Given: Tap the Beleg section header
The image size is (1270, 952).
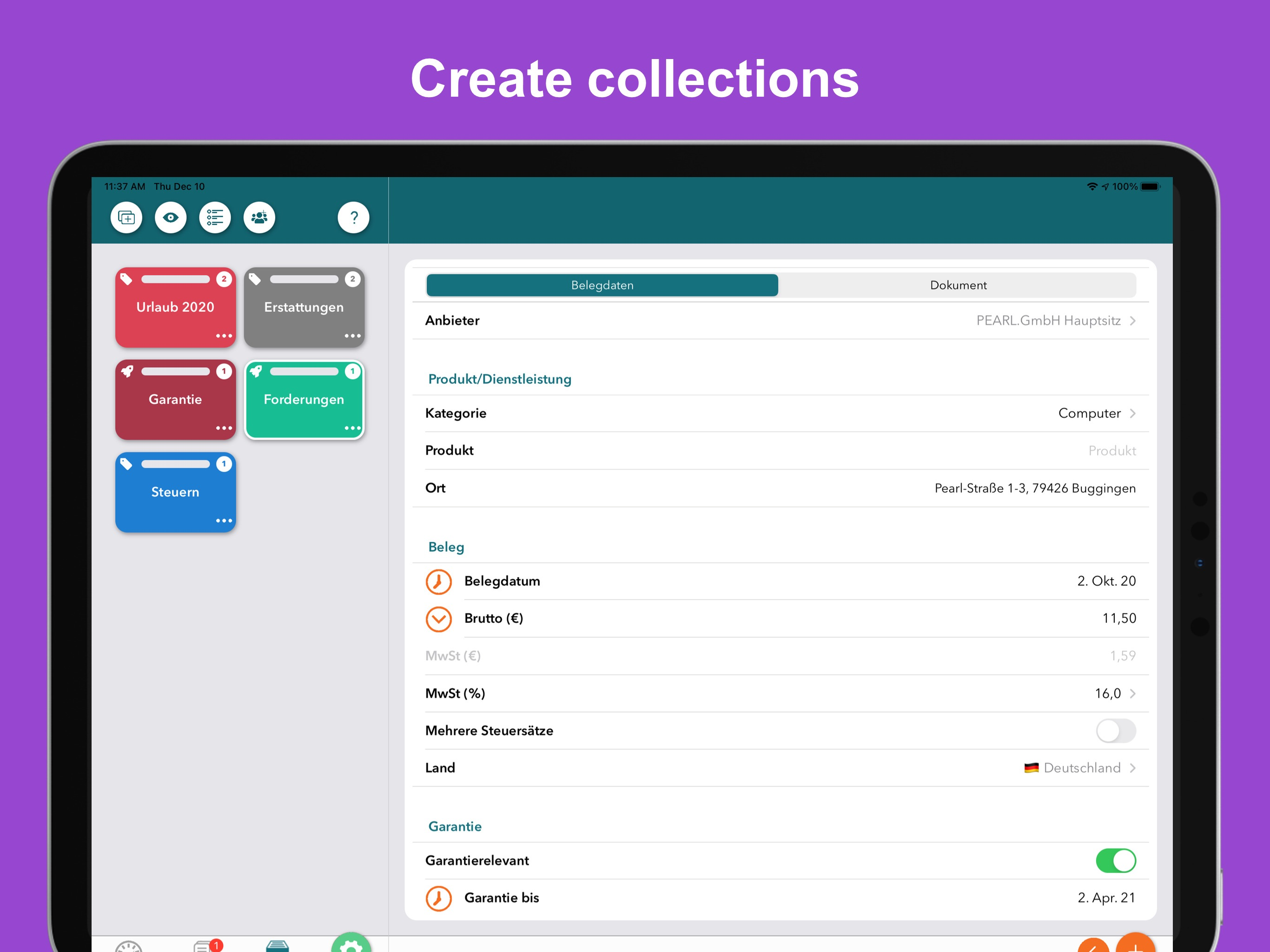Looking at the screenshot, I should (446, 547).
